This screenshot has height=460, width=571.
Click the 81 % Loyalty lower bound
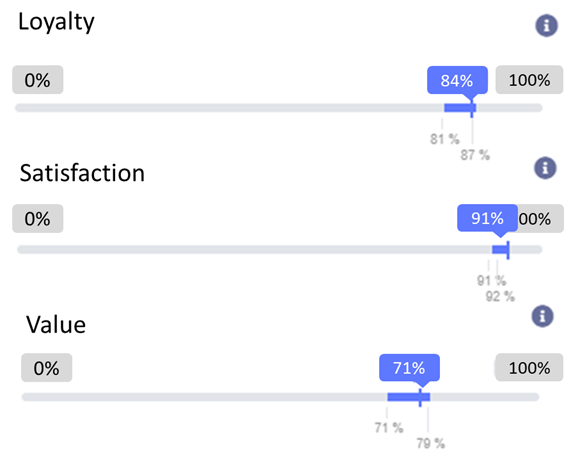pos(445,139)
